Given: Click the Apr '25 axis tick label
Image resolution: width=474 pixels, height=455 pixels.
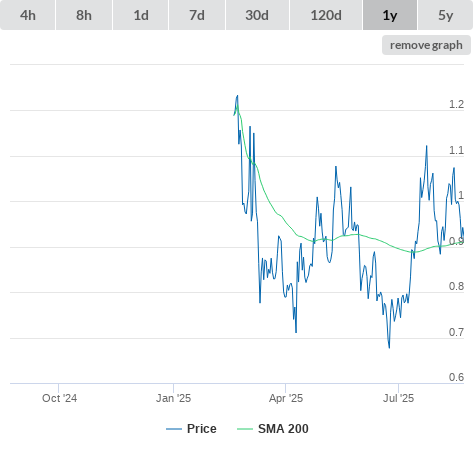Looking at the screenshot, I should 286,398.
